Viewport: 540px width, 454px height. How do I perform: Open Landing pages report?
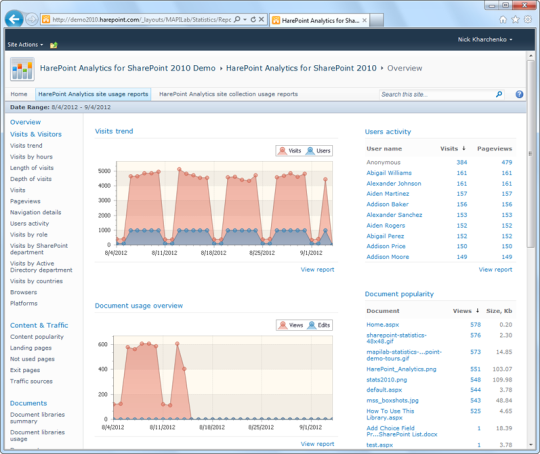coord(31,348)
